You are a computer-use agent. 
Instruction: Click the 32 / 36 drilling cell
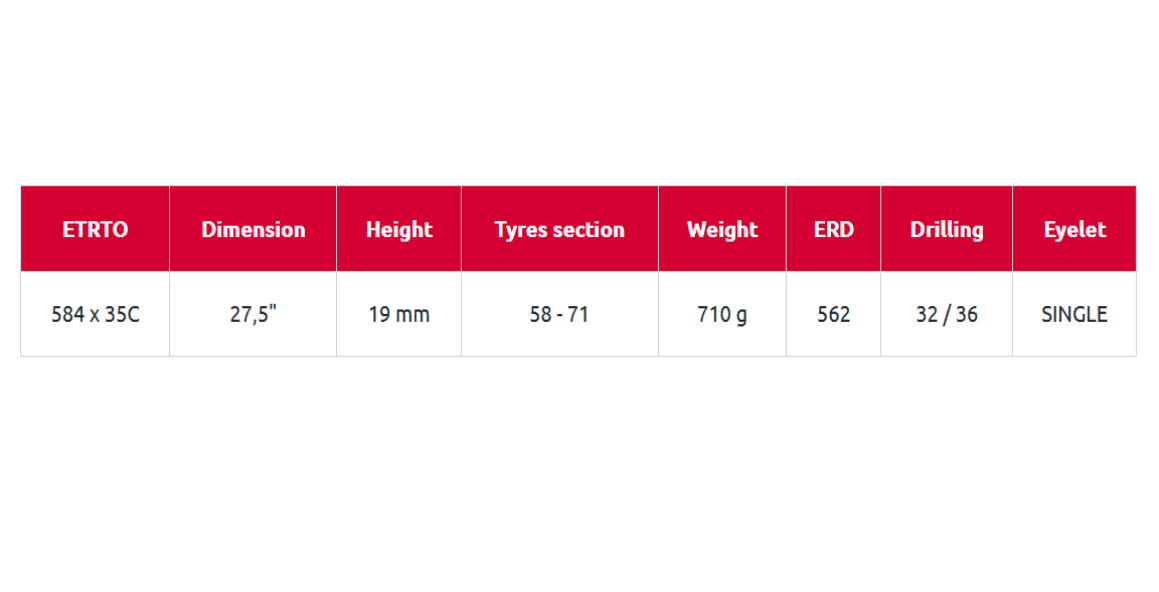(x=947, y=314)
